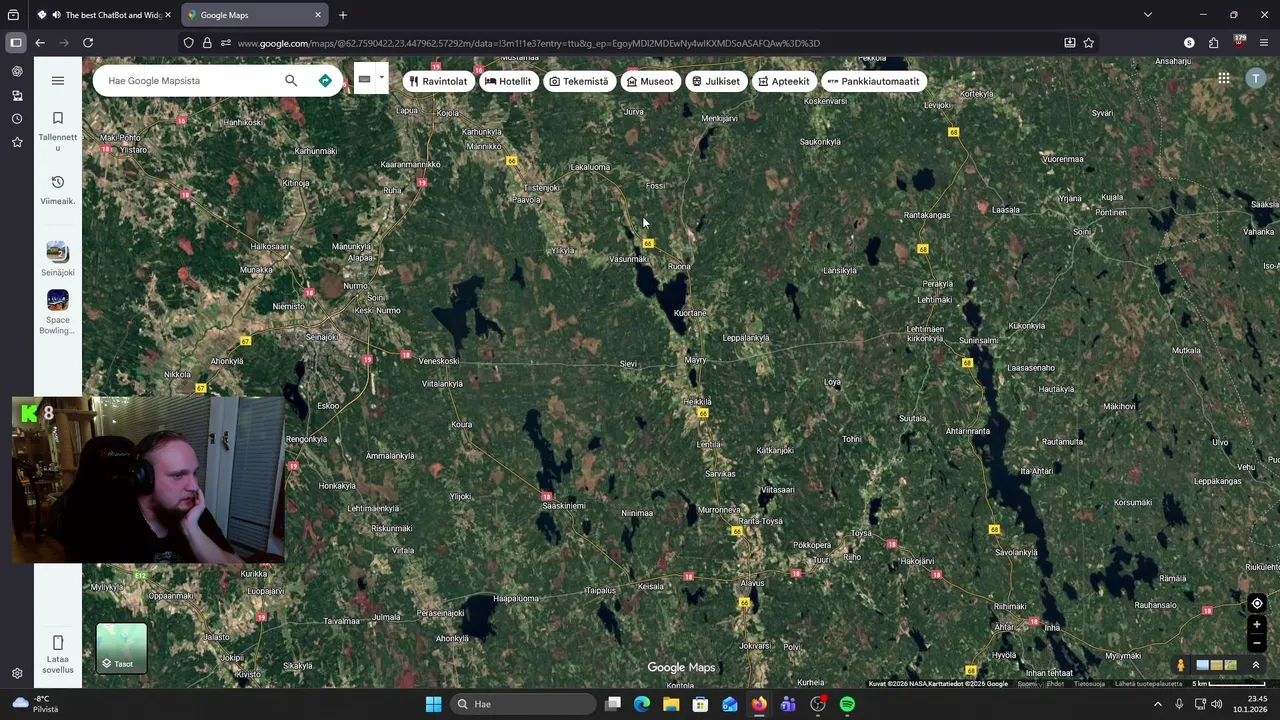
Task: Open sidebar history clock icon
Action: (17, 119)
